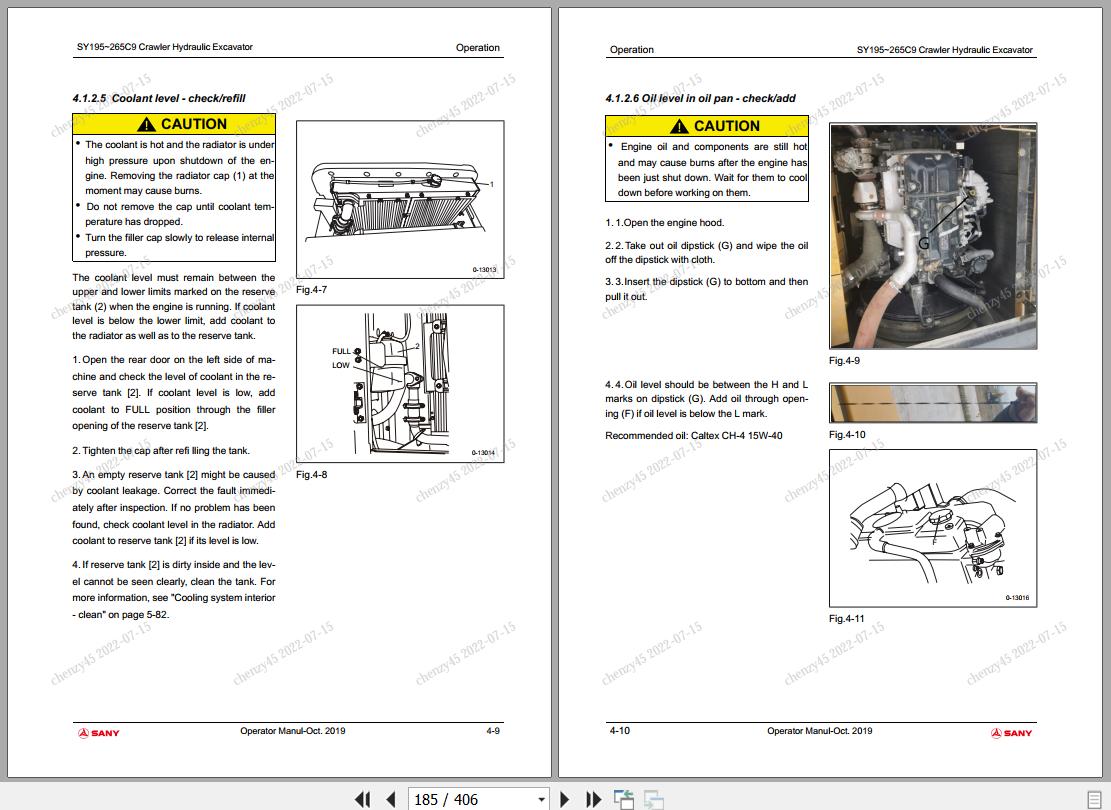The height and width of the screenshot is (810, 1111).
Task: Click the SANY logo on the left page footer
Action: point(99,733)
